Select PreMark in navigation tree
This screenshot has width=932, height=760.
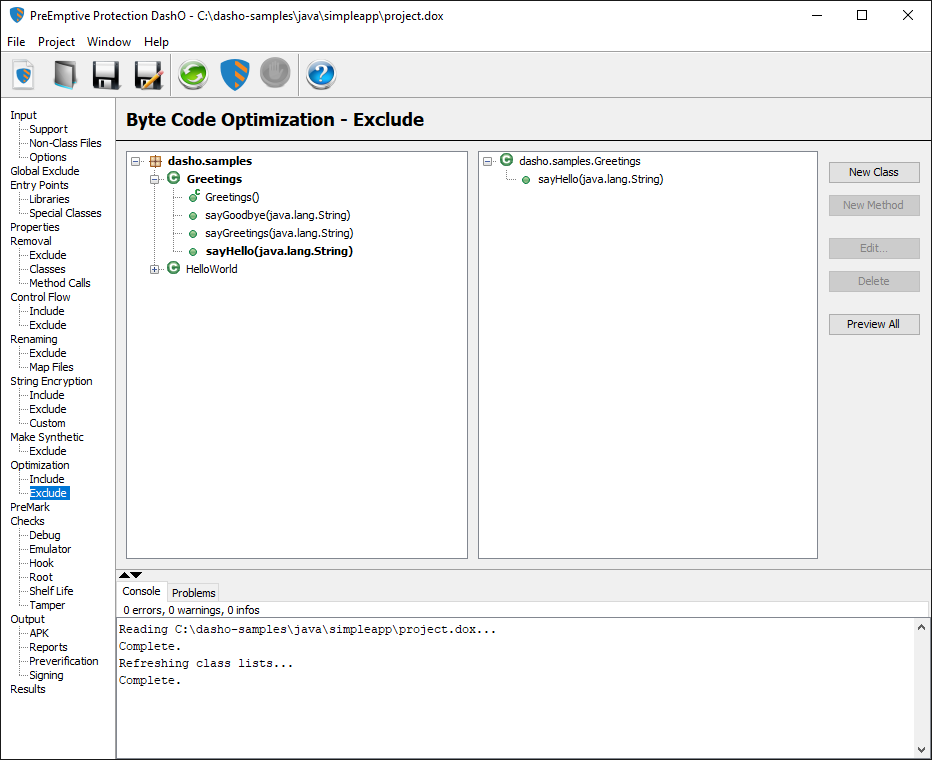30,507
